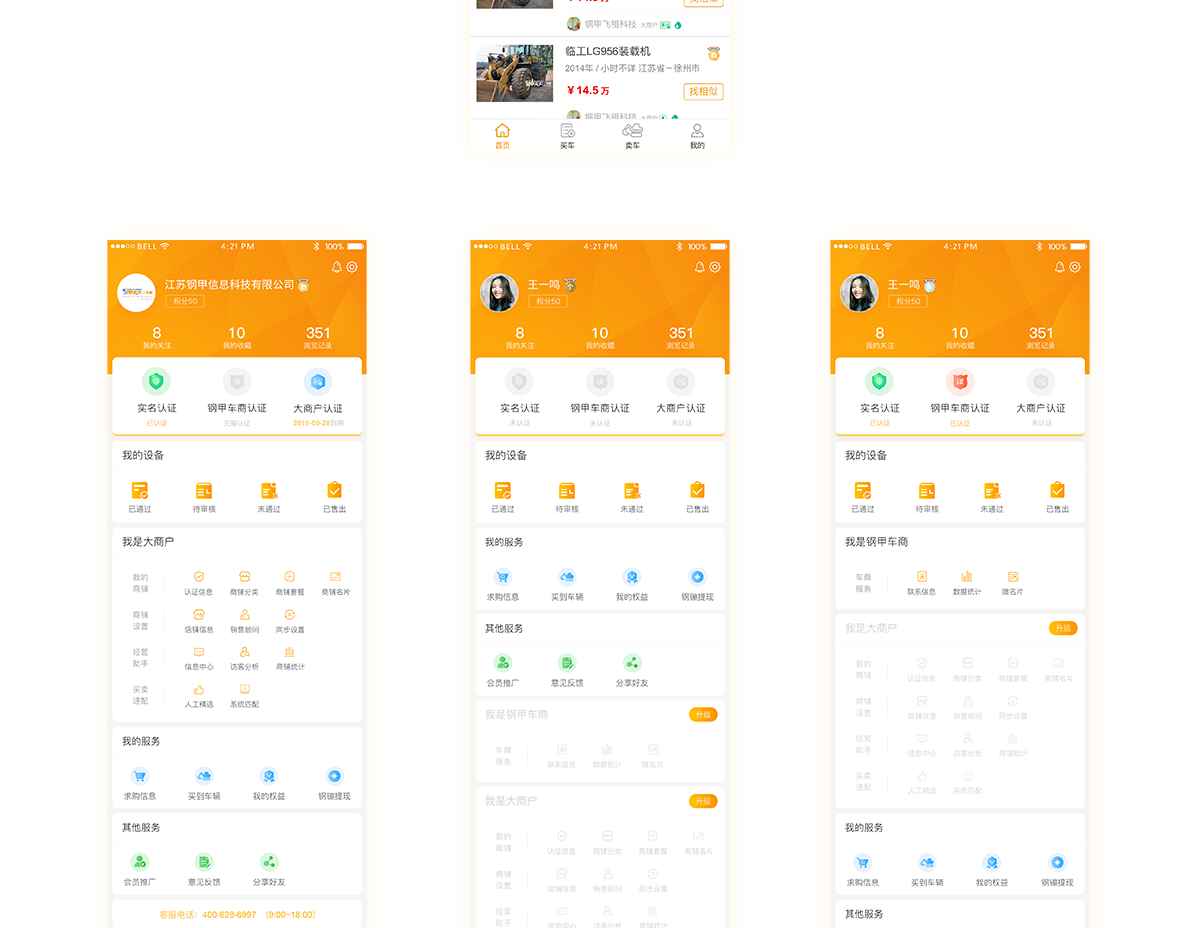Open 实名认证 green shield on left phone
The image size is (1200, 928).
(156, 381)
